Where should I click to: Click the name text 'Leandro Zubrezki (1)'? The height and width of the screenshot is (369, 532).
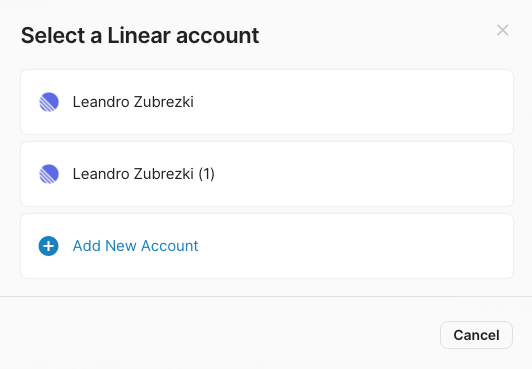tap(144, 174)
